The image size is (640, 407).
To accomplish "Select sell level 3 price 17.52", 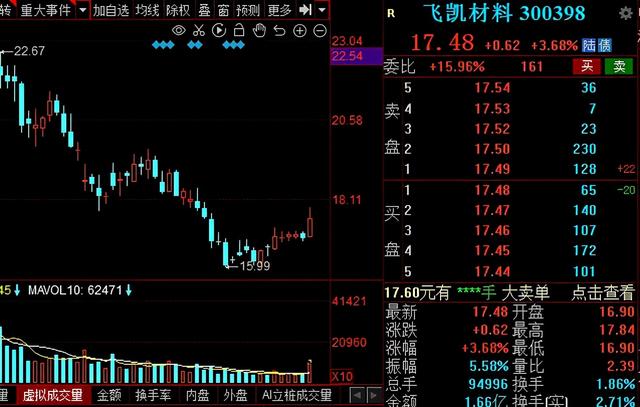I will [x=493, y=129].
